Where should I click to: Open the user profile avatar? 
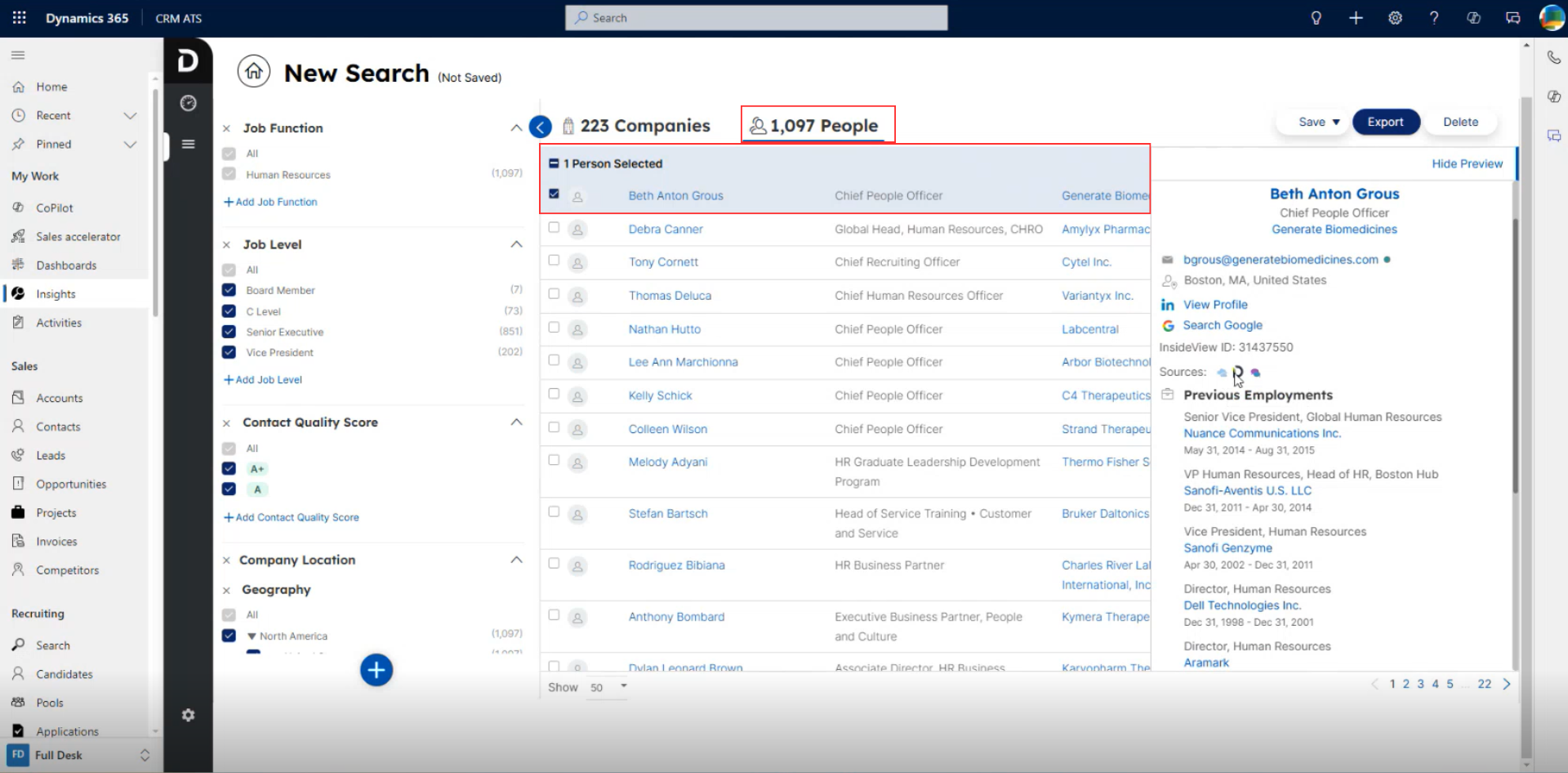(1551, 17)
